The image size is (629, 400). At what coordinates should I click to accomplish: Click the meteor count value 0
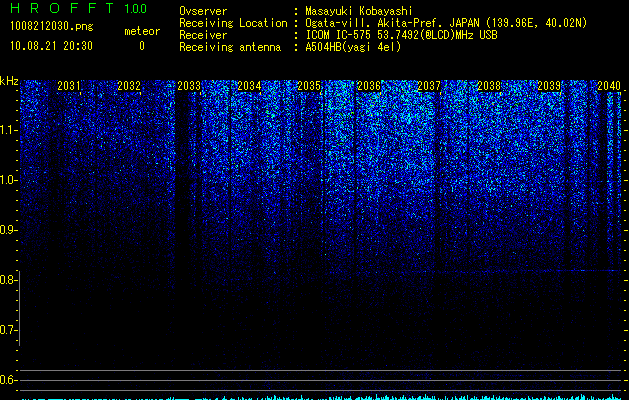pos(142,46)
